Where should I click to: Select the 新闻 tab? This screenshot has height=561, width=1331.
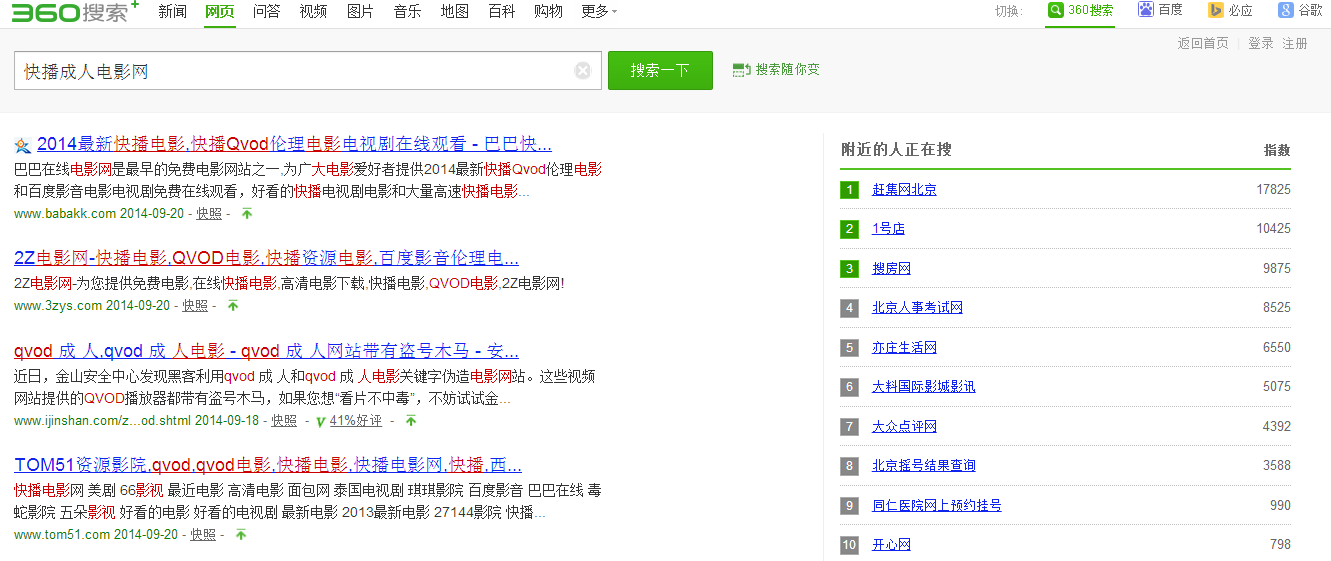[x=172, y=11]
